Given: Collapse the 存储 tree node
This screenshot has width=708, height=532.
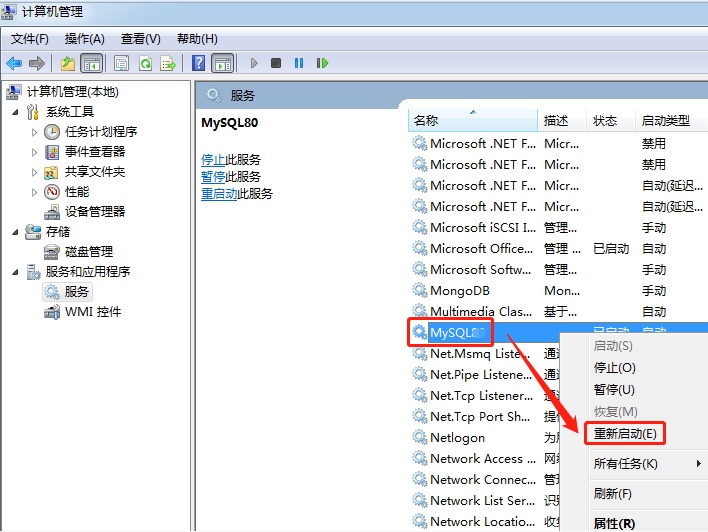Looking at the screenshot, I should (16, 232).
